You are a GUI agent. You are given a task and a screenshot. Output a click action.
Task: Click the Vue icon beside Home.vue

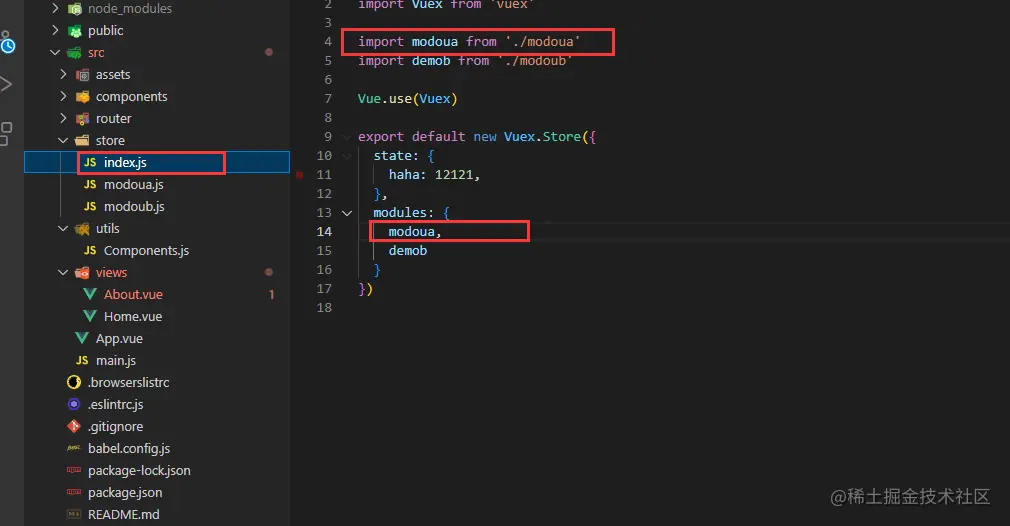pyautogui.click(x=90, y=316)
